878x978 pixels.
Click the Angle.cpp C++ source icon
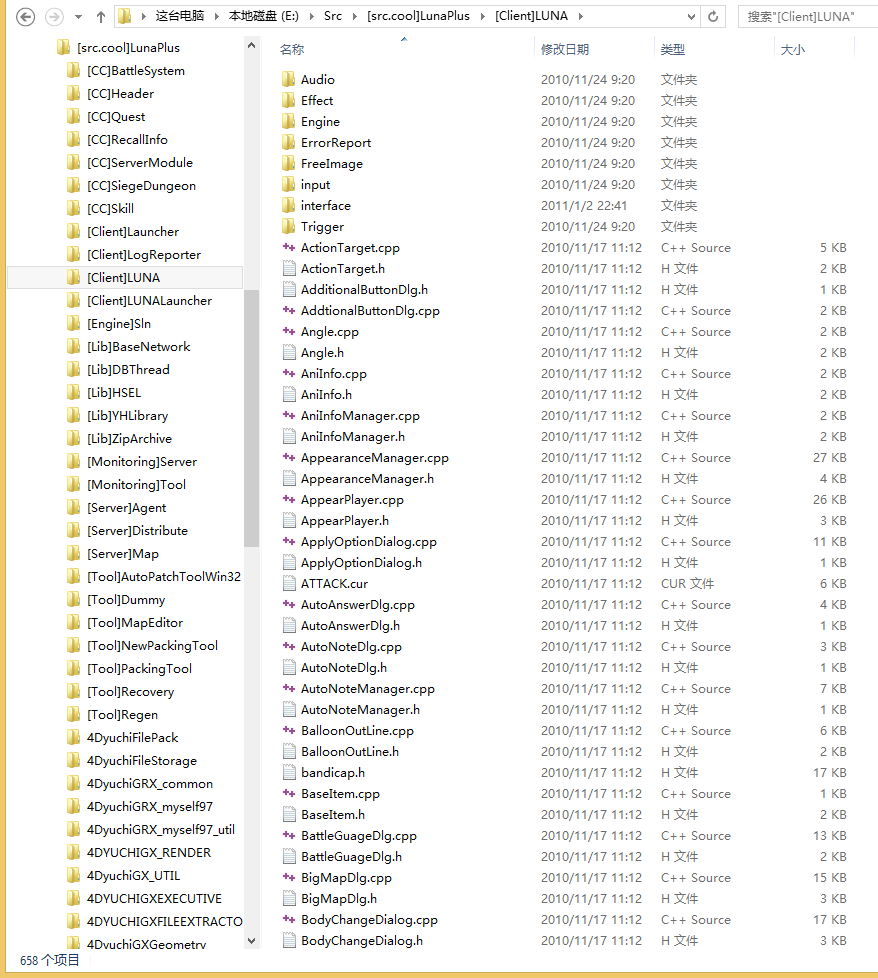coord(288,331)
